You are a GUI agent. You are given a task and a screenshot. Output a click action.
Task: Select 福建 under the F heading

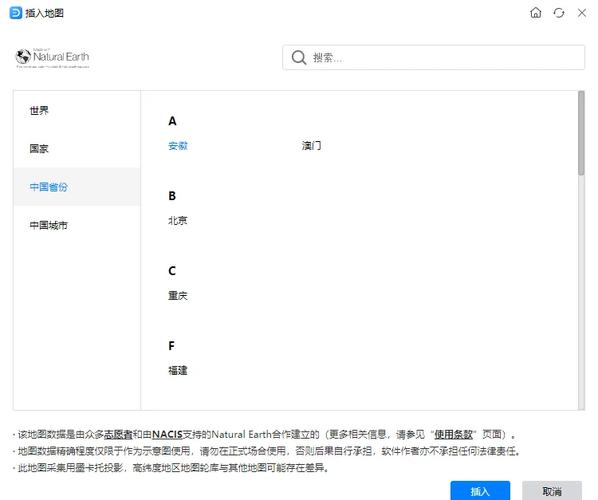tap(178, 370)
